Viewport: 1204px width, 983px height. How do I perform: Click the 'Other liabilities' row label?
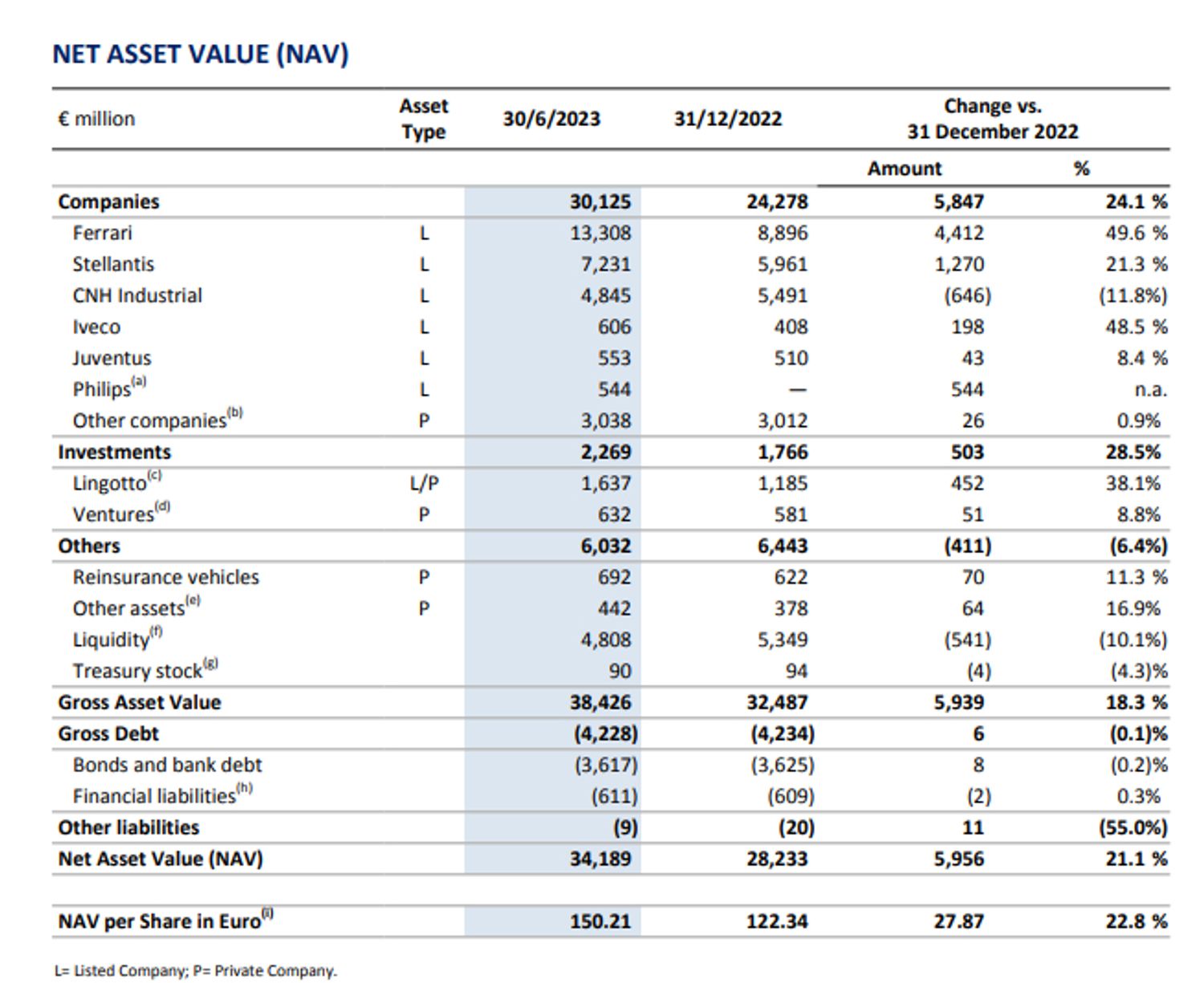tap(128, 827)
